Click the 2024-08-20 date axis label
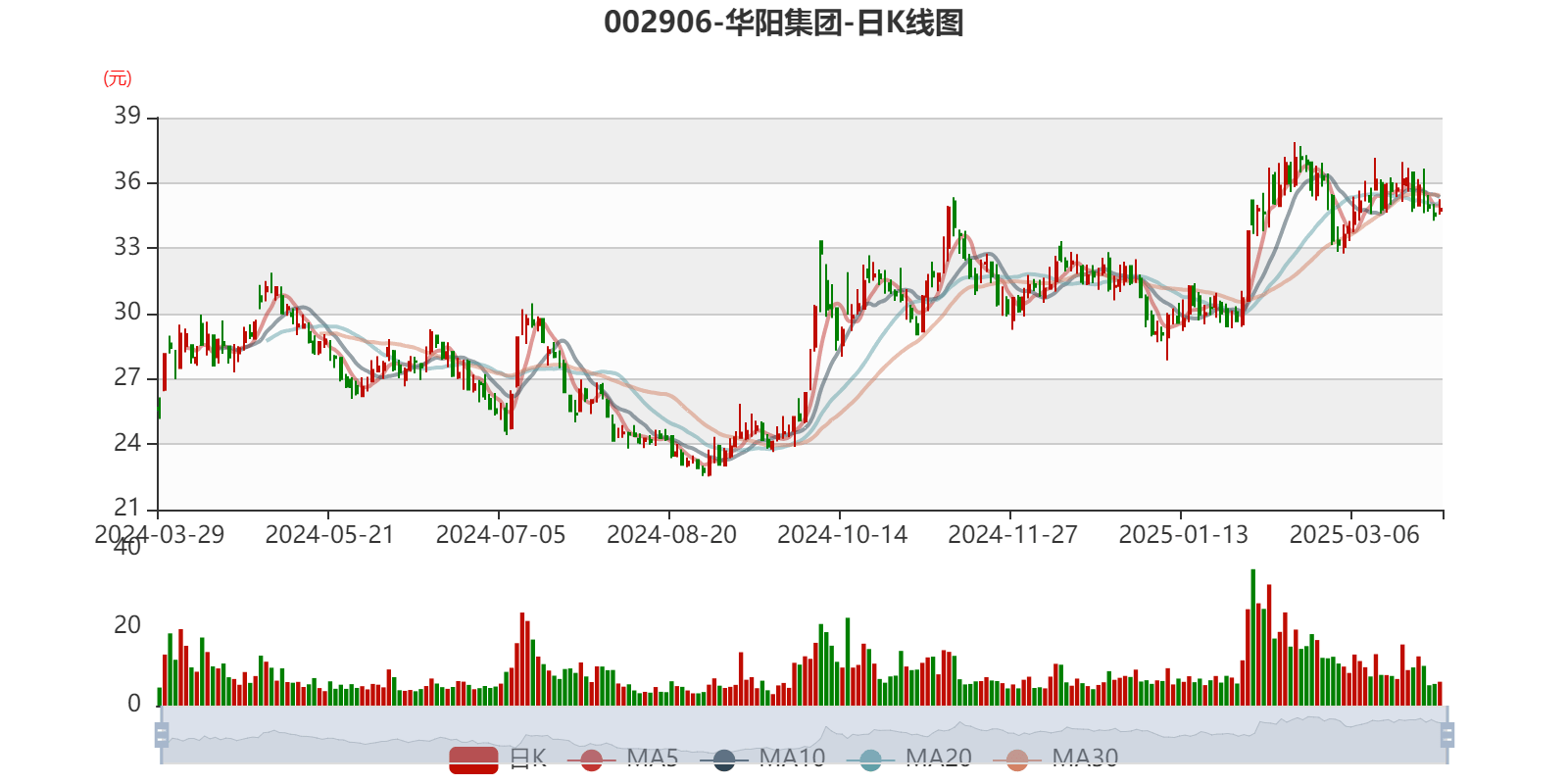This screenshot has width=1568, height=784. (671, 535)
